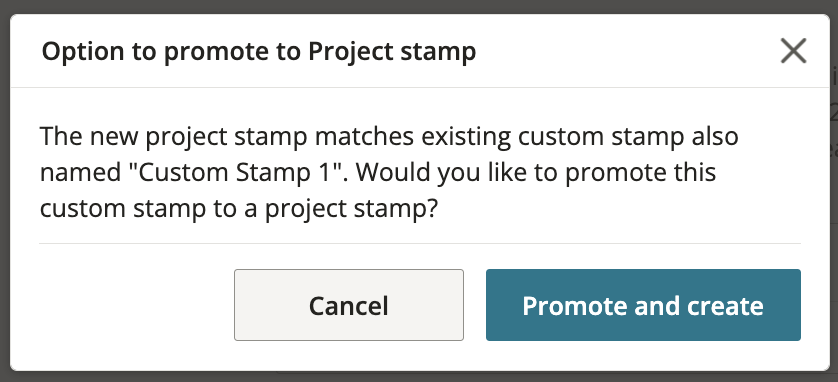
Task: Click the dimmed backdrop above the dialog
Action: click(x=419, y=6)
